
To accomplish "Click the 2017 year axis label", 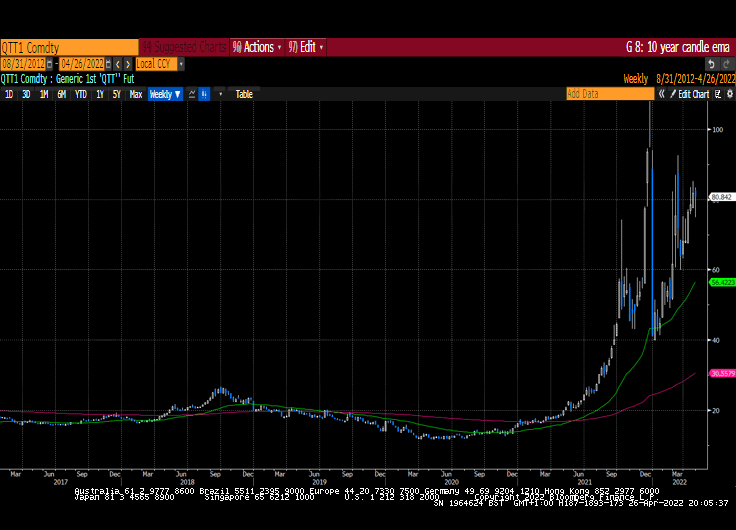I will 61,482.
